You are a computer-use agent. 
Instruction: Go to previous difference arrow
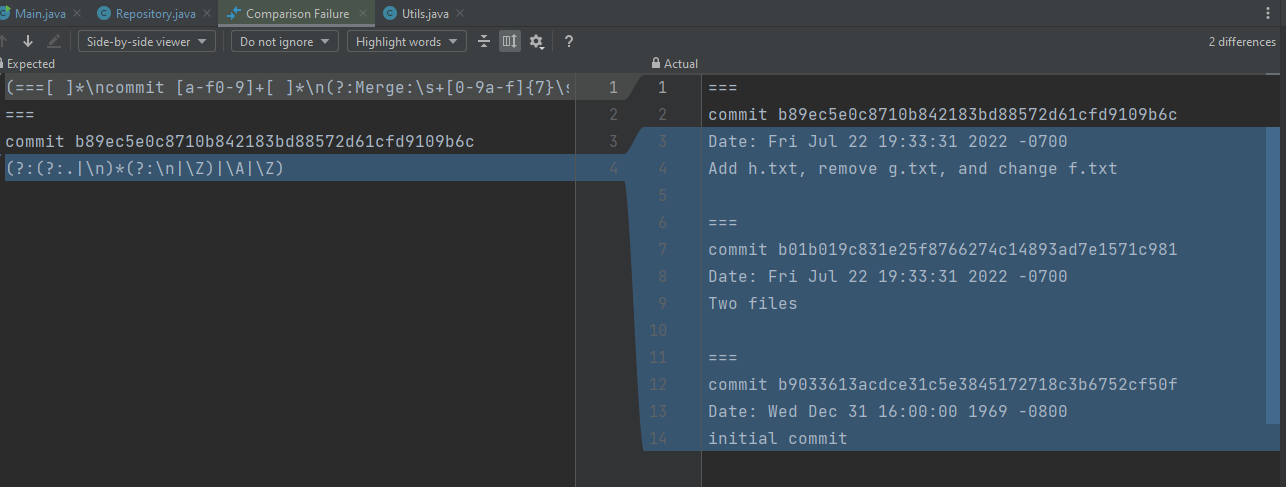(x=4, y=41)
